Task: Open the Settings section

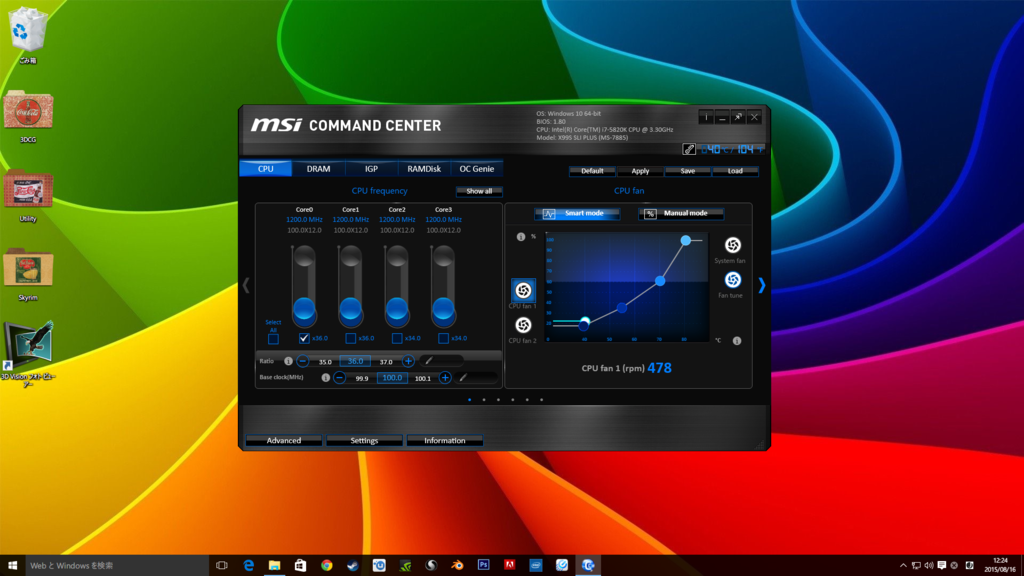Action: coord(364,441)
